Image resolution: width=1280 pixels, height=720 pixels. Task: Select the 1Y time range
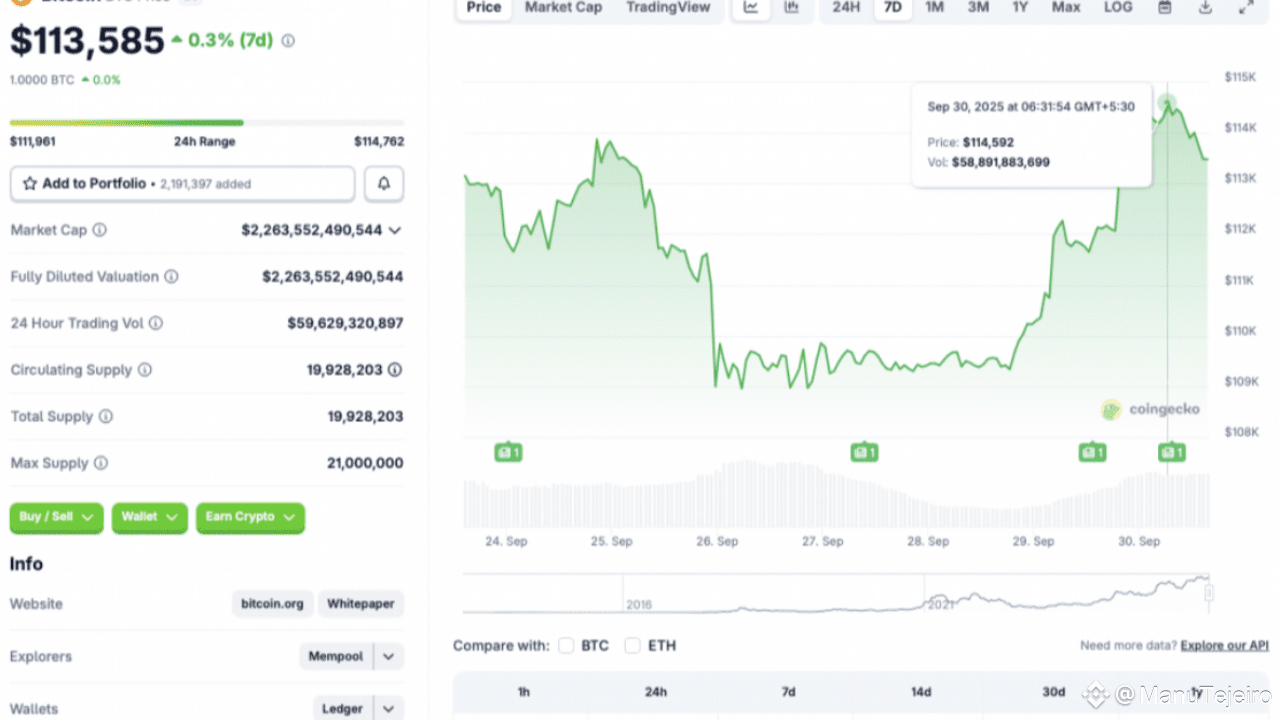pyautogui.click(x=1020, y=7)
